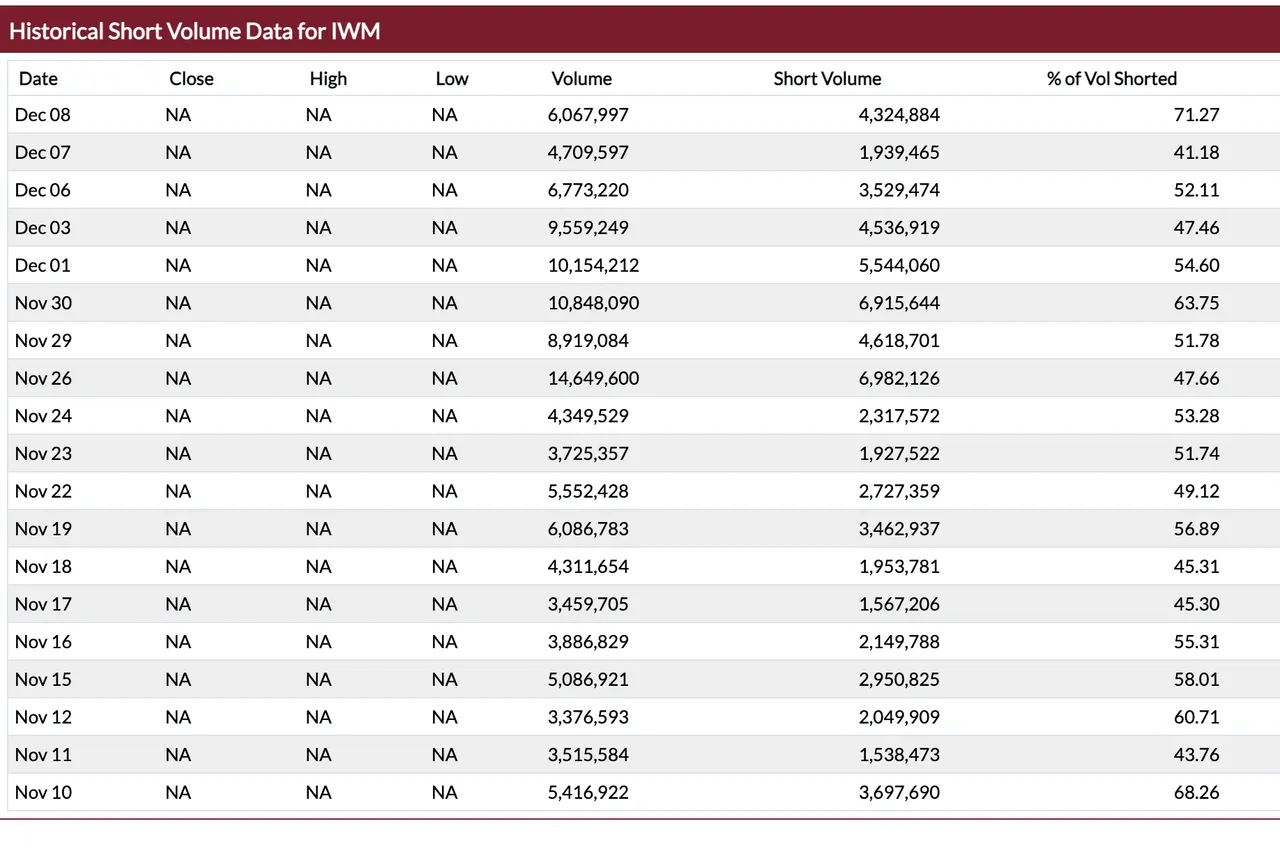Click short volume 3,529,474
Image resolution: width=1280 pixels, height=860 pixels.
click(900, 190)
